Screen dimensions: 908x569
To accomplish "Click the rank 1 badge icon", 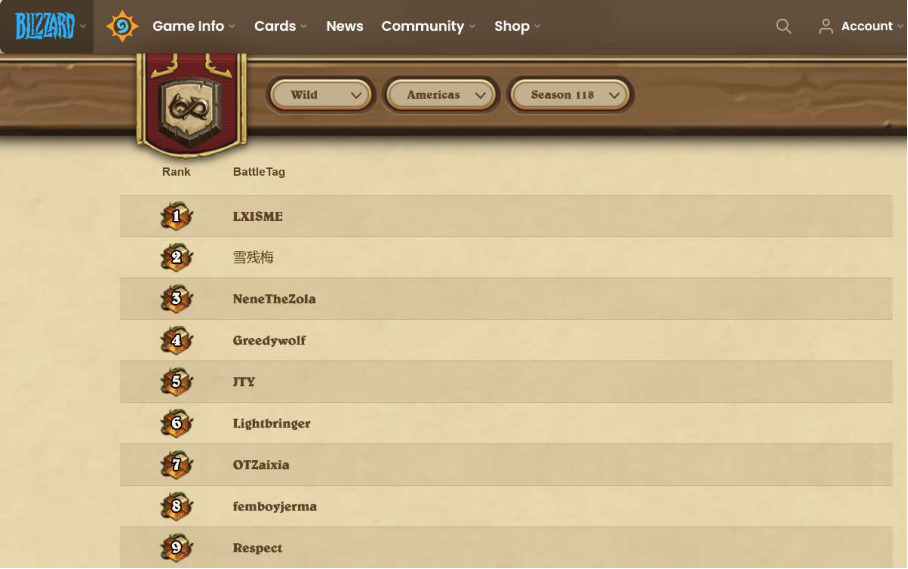I will [x=176, y=216].
